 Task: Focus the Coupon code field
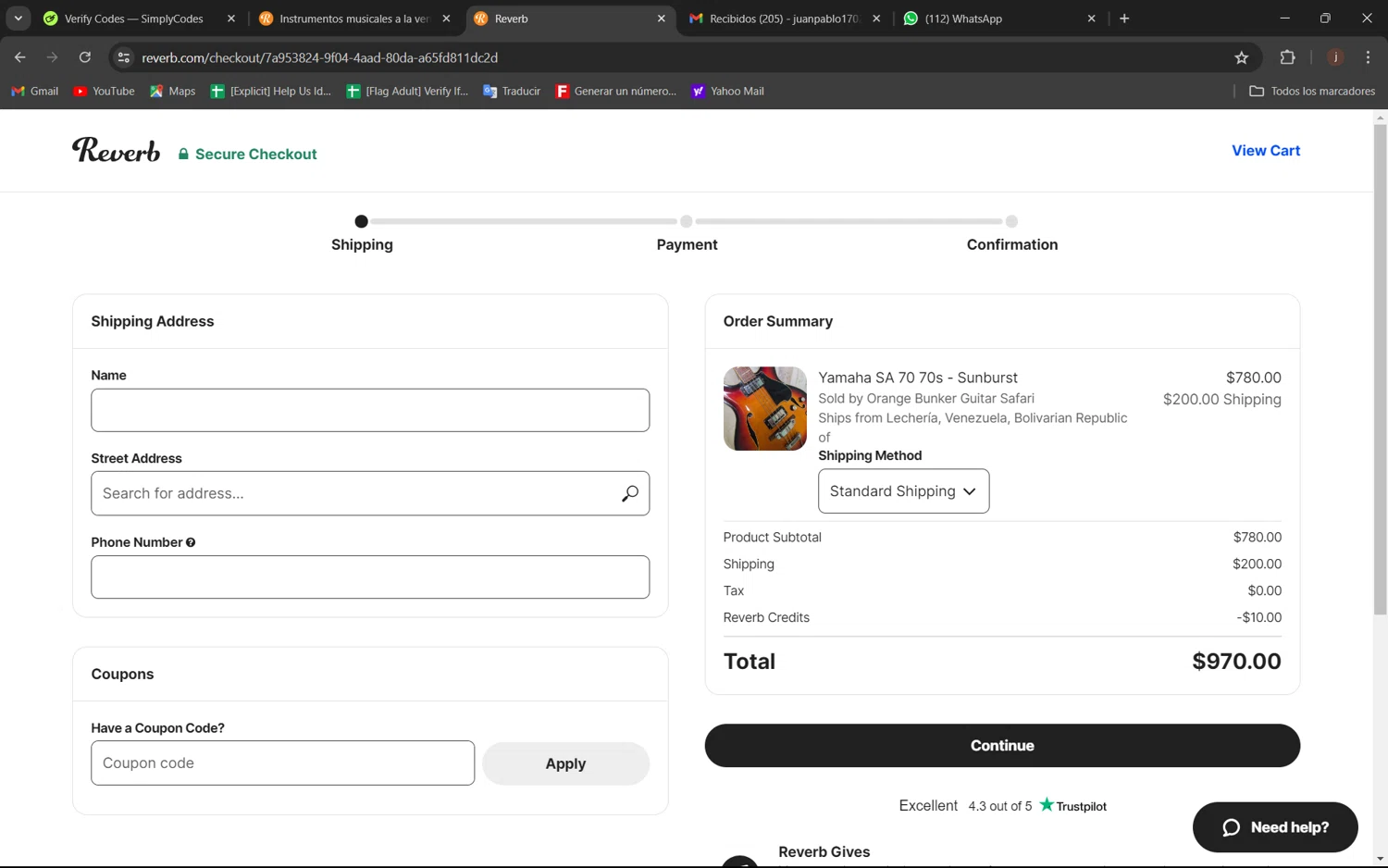coord(282,763)
